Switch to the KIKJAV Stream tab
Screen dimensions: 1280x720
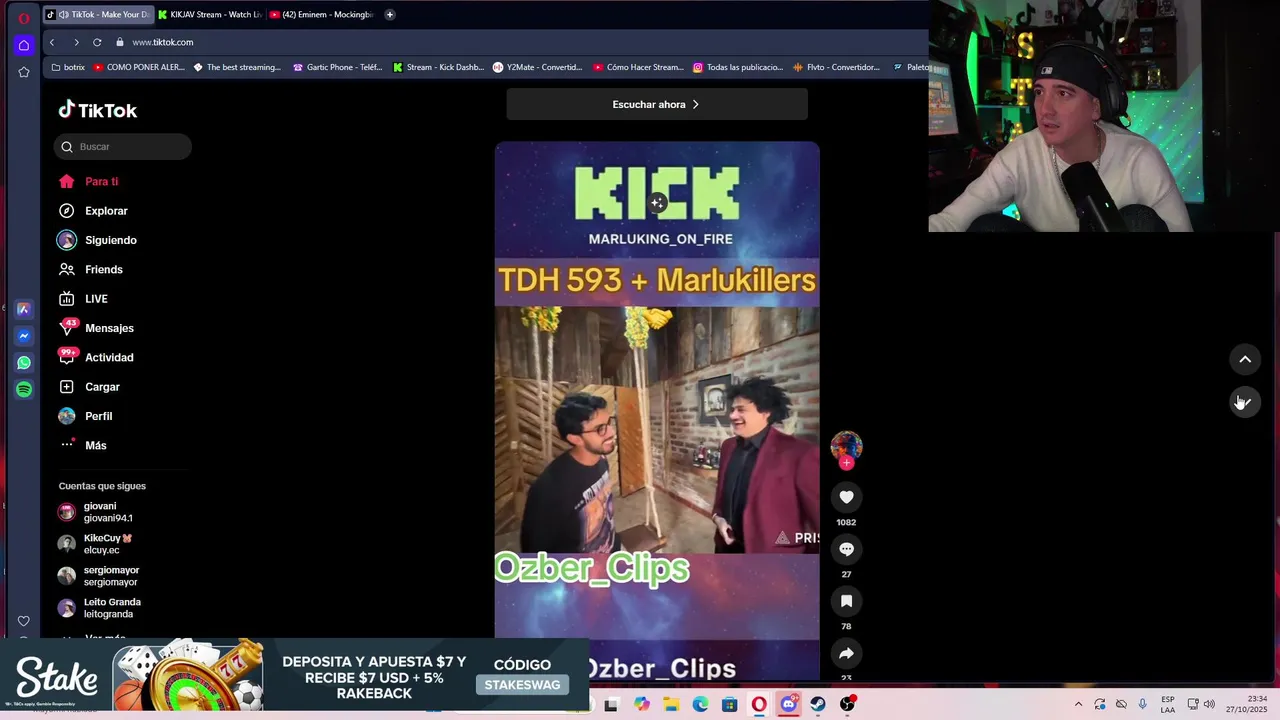click(210, 14)
